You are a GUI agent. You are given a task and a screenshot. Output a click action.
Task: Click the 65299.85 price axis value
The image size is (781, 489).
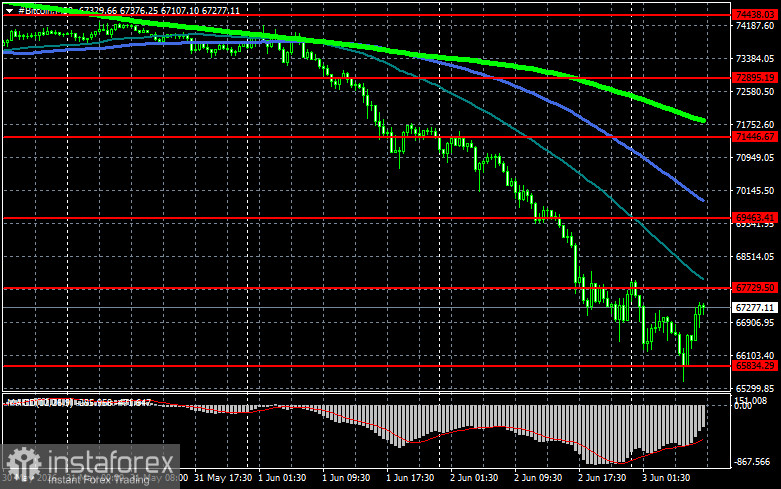755,388
